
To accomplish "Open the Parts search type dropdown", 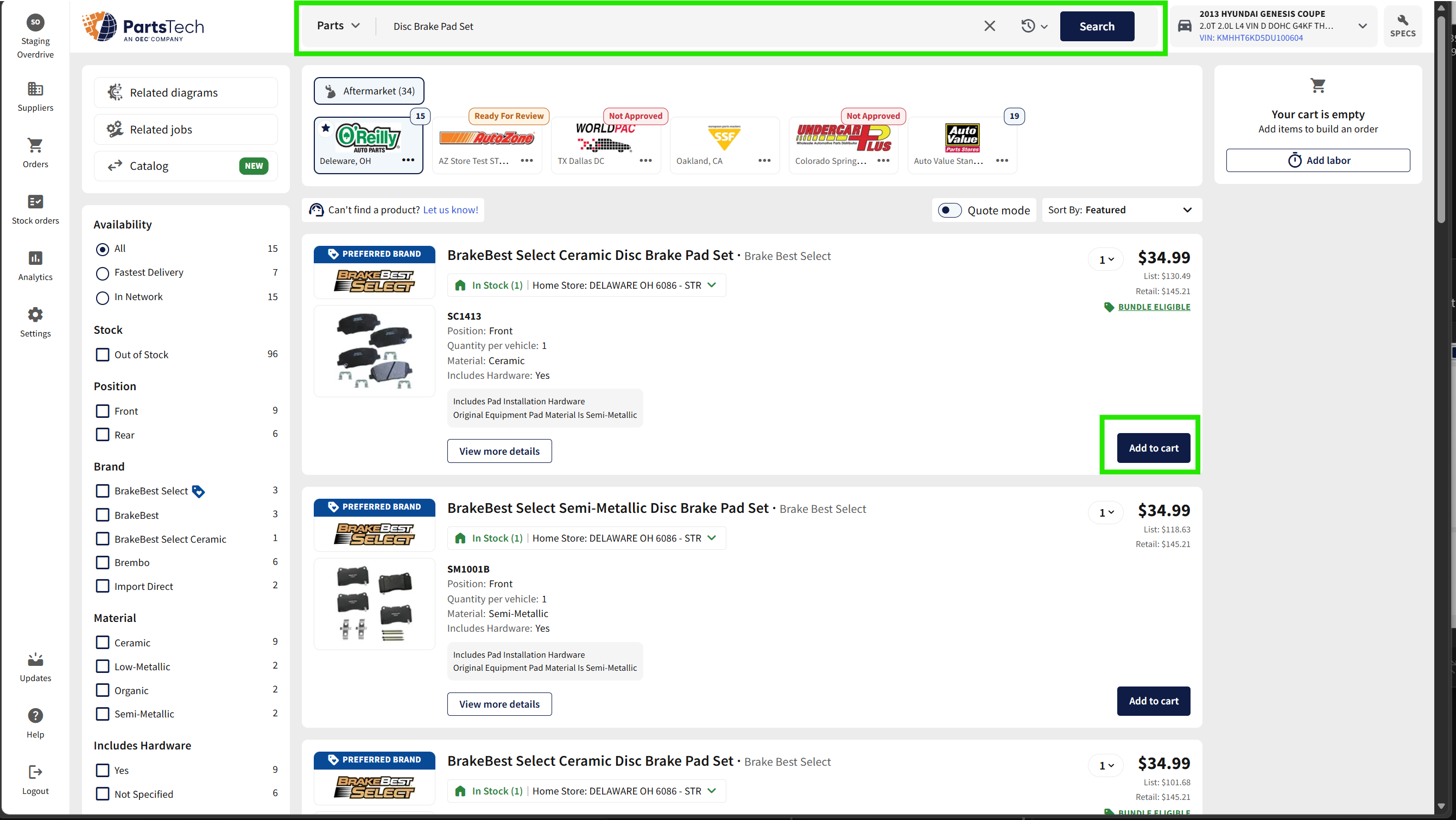I will click(338, 26).
